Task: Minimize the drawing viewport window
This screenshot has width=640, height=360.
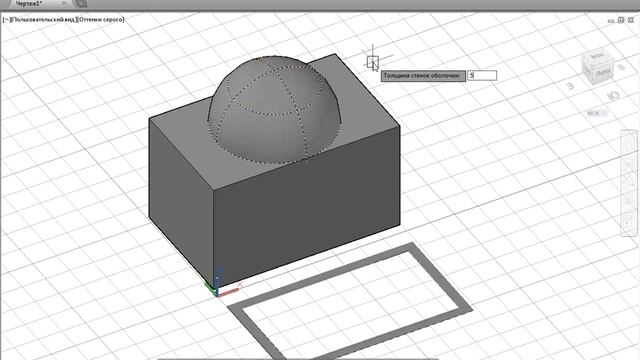Action: coord(611,20)
